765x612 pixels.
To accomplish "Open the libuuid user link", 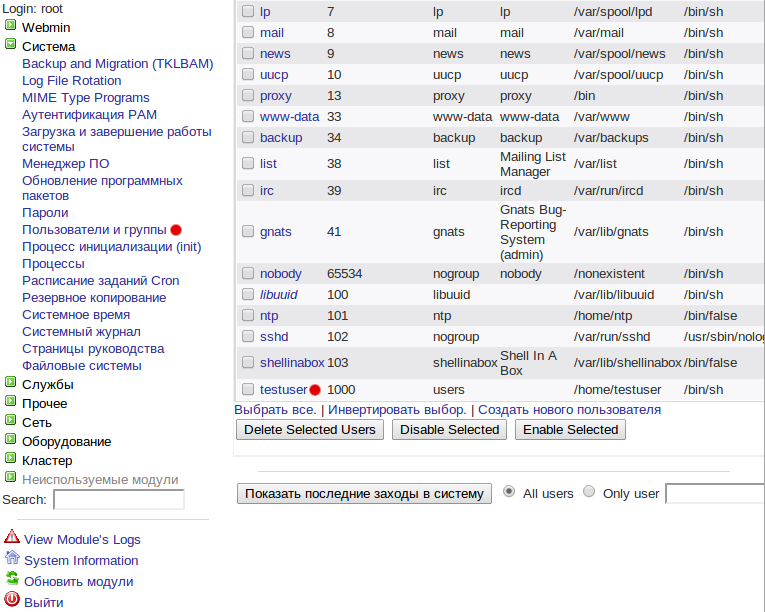I will pos(279,295).
